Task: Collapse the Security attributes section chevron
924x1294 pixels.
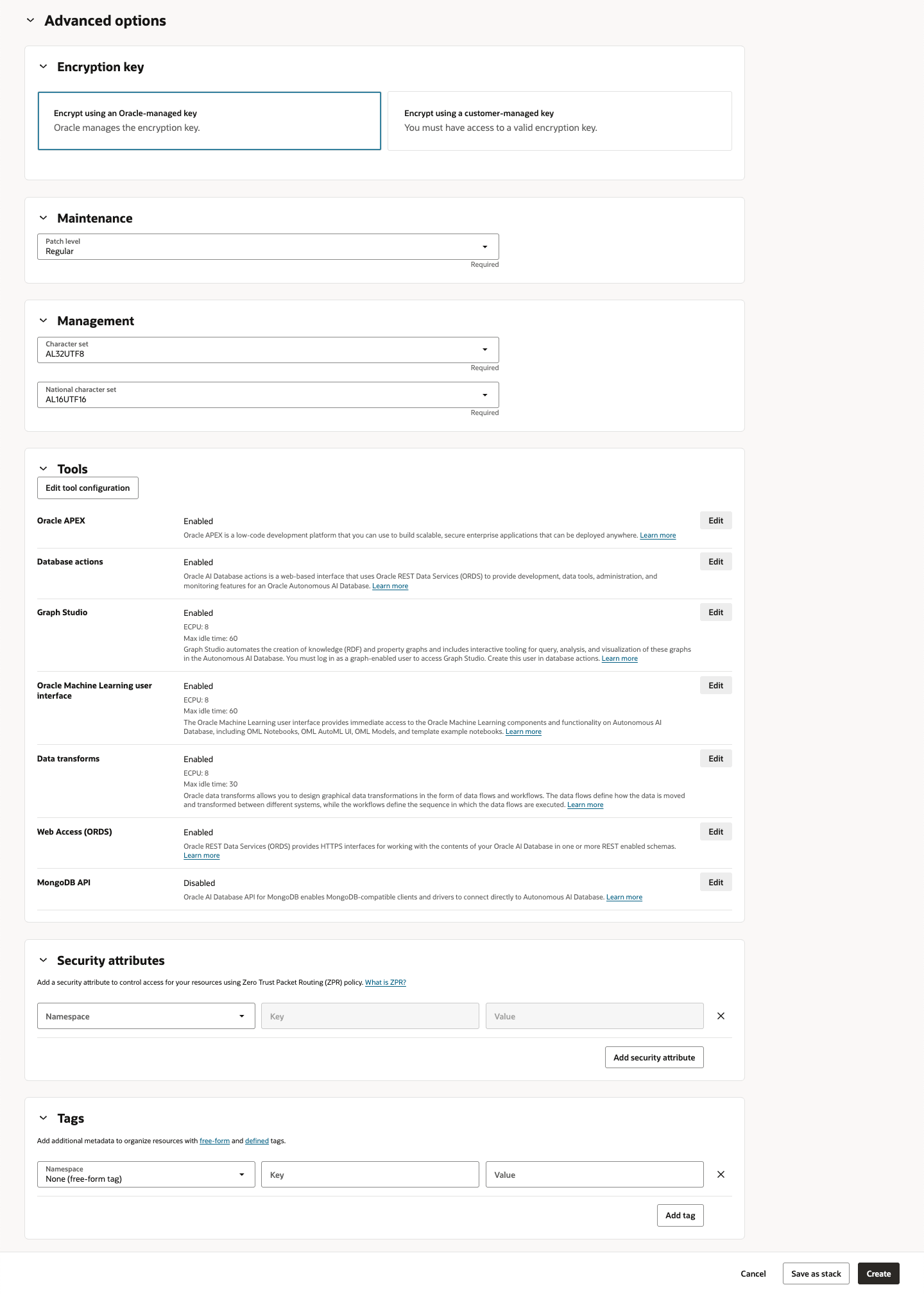Action: click(x=43, y=960)
